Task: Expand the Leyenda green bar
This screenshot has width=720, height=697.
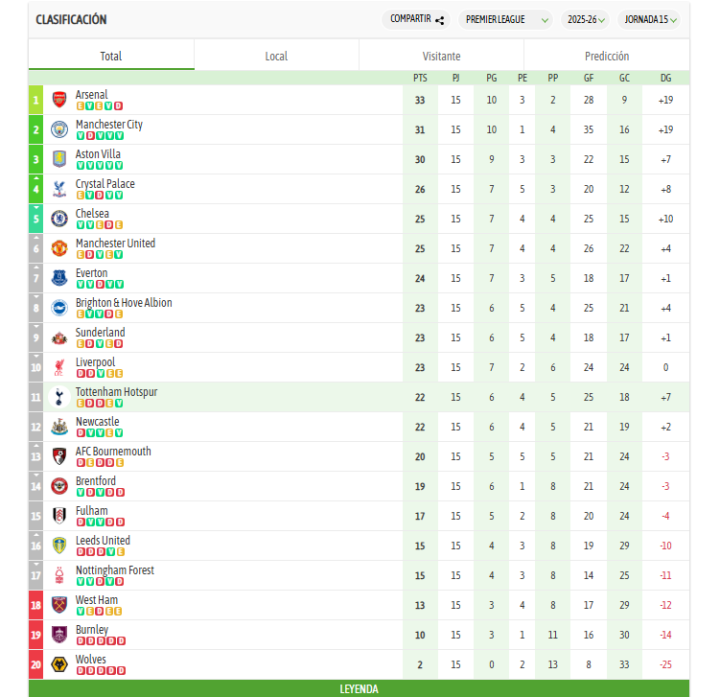Action: coord(359,689)
